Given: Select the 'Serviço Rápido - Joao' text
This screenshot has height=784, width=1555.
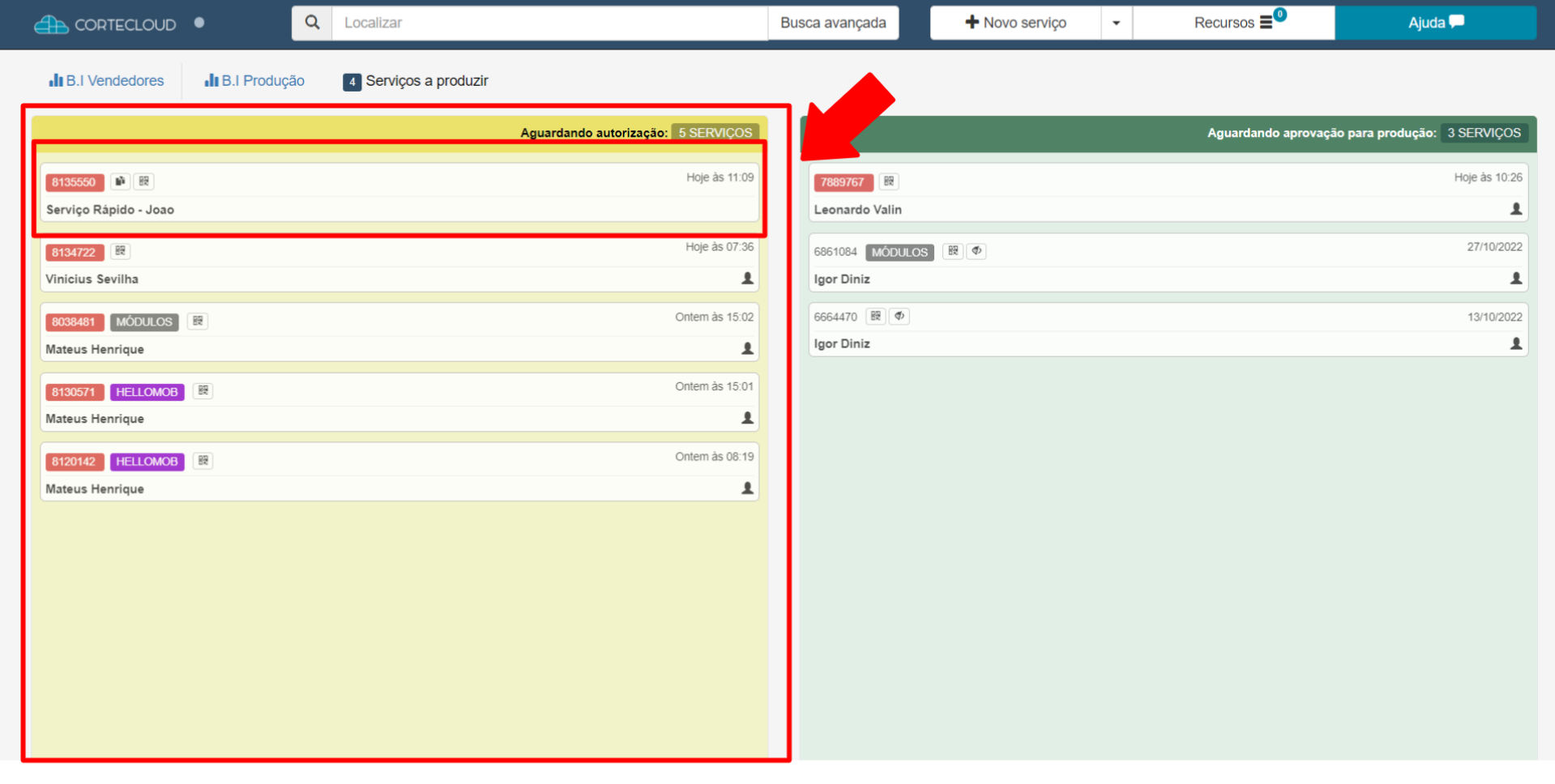Looking at the screenshot, I should pos(110,209).
